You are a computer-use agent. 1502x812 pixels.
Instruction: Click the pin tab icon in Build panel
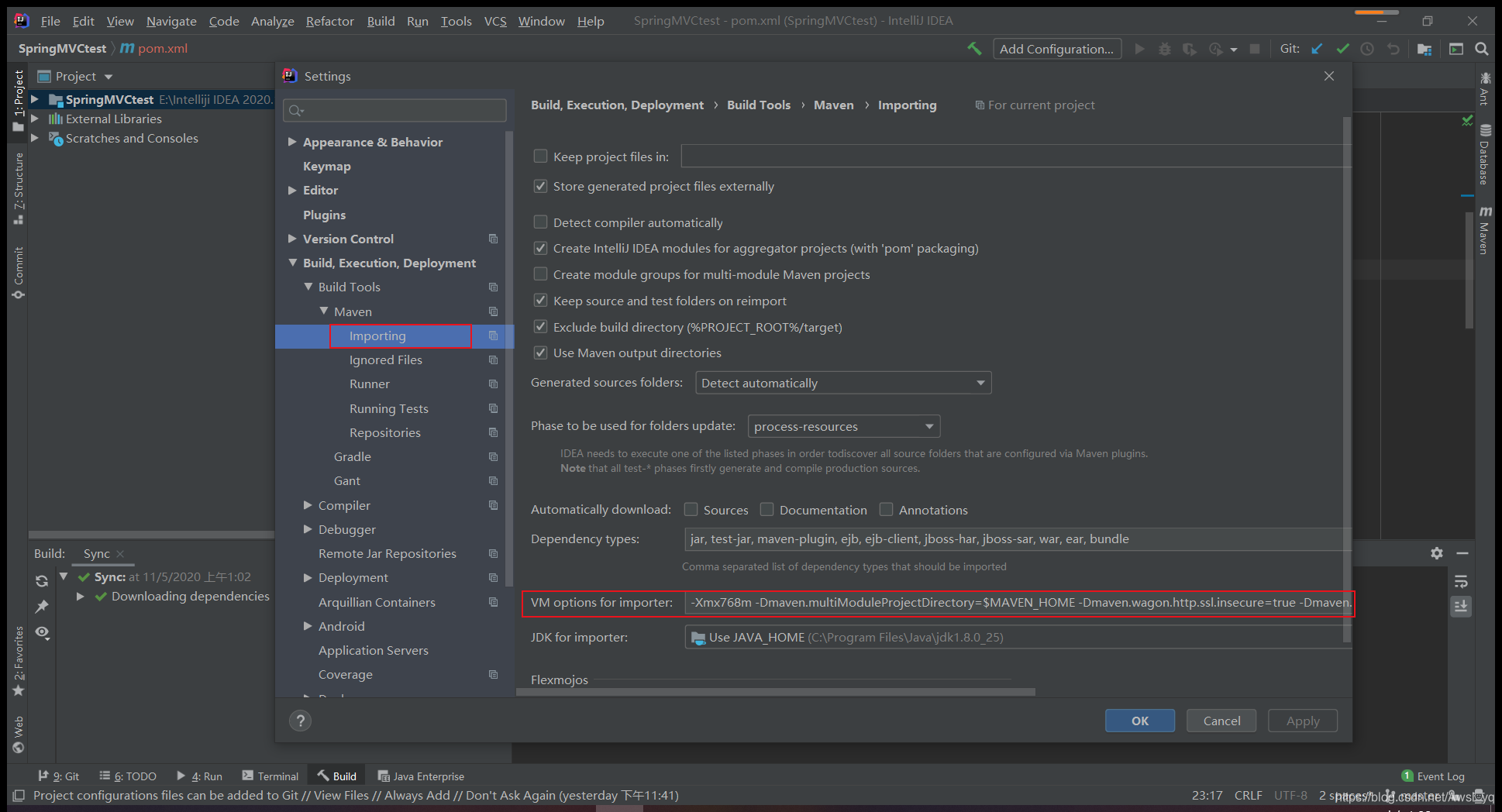(x=42, y=606)
